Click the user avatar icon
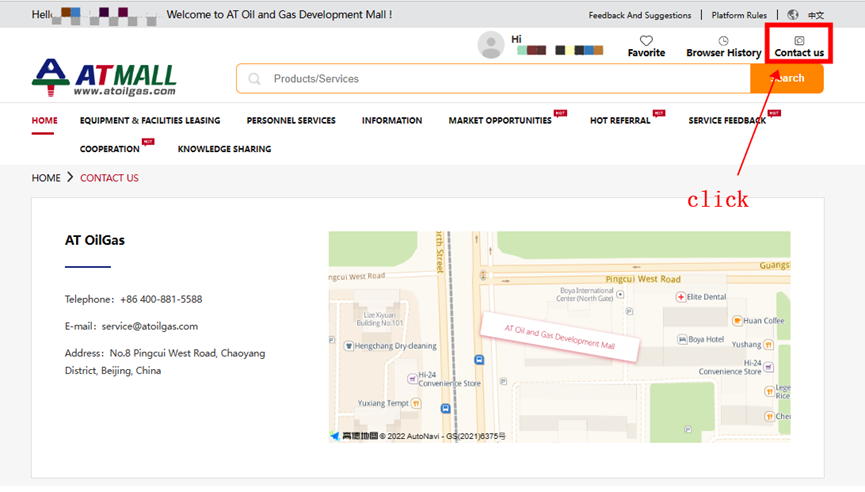This screenshot has height=492, width=865. (490, 45)
